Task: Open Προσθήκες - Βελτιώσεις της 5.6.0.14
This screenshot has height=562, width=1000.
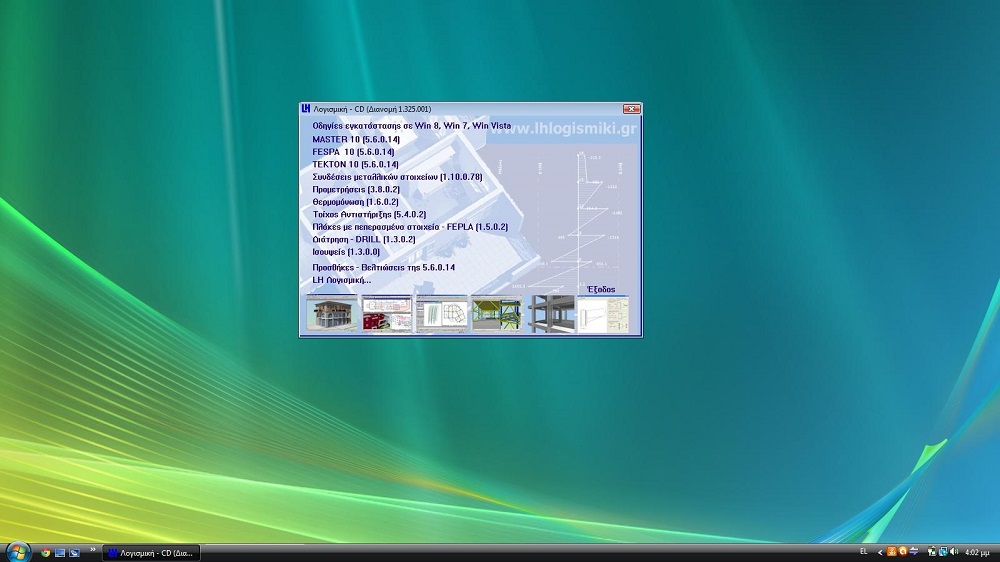Action: click(383, 267)
